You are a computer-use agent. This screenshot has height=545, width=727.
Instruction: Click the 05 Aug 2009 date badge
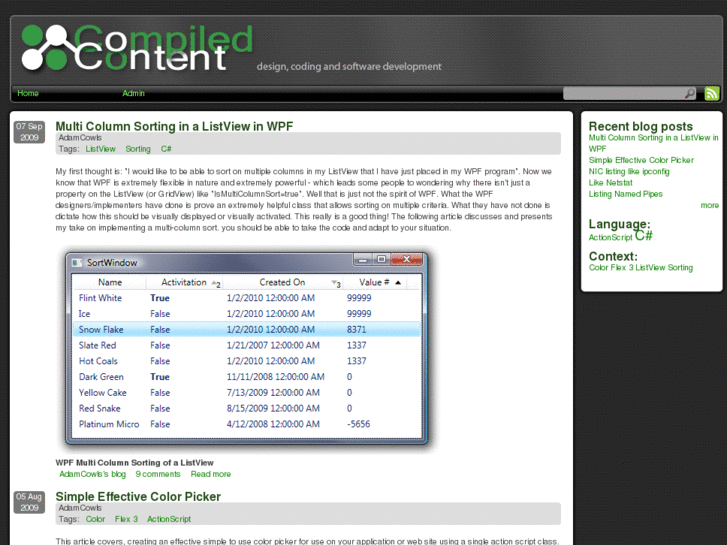tap(29, 502)
